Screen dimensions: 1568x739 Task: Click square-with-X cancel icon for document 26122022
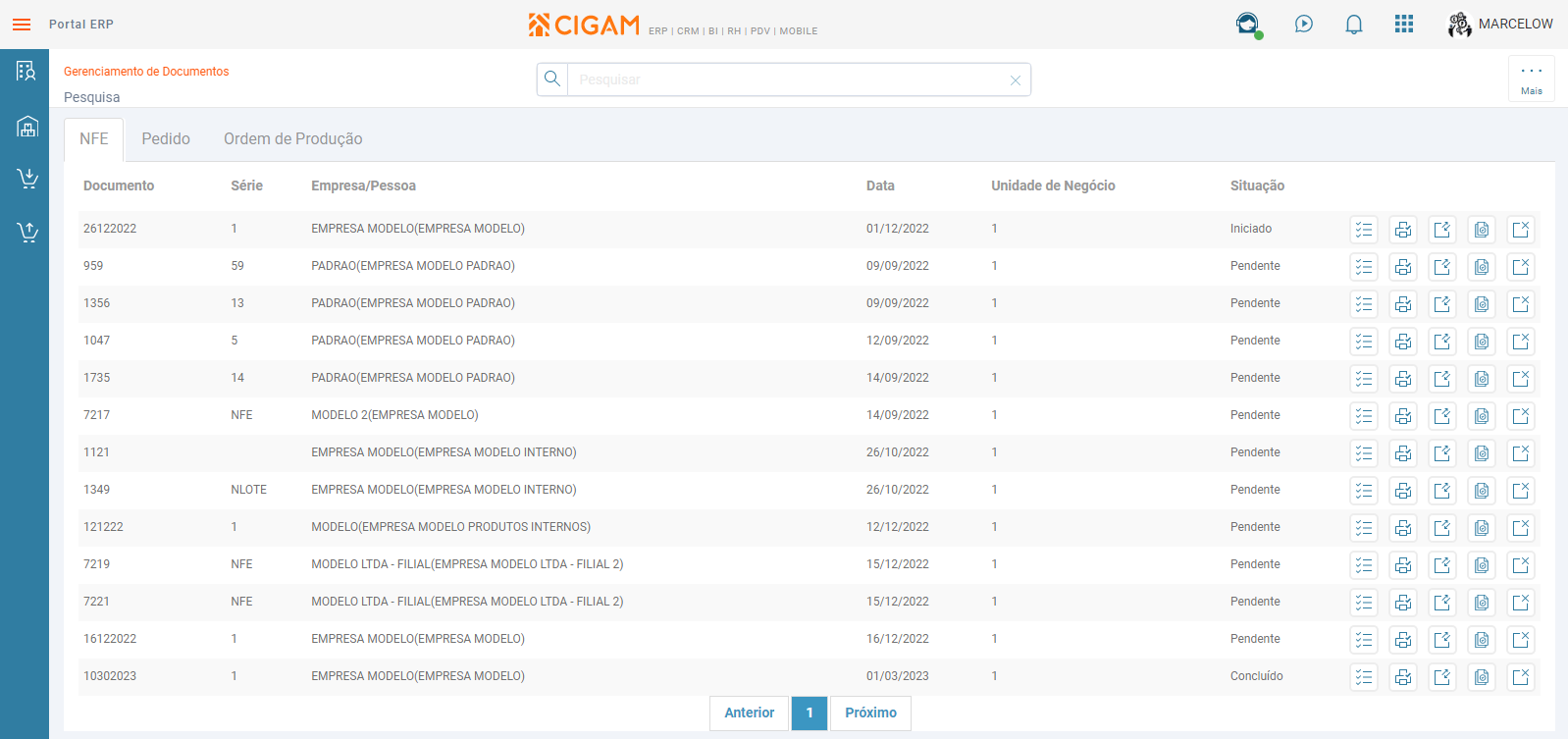(x=1521, y=230)
